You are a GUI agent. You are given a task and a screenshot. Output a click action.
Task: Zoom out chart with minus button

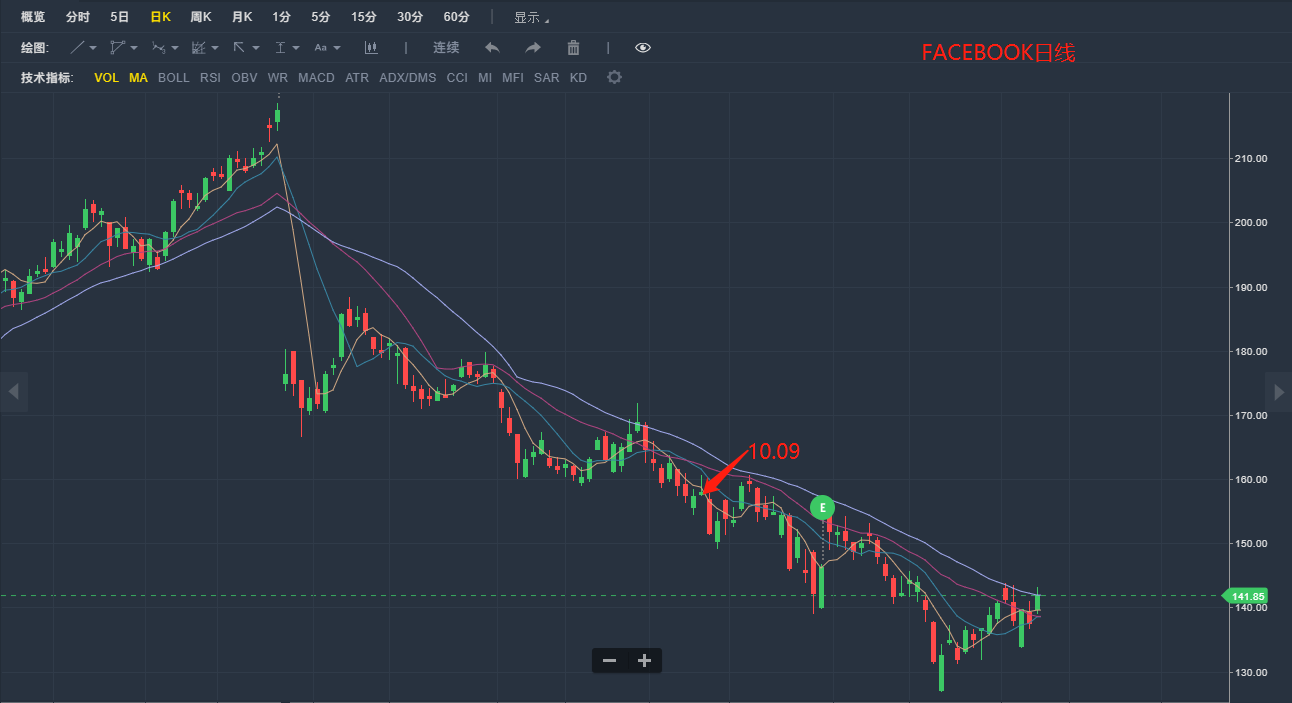pyautogui.click(x=610, y=660)
